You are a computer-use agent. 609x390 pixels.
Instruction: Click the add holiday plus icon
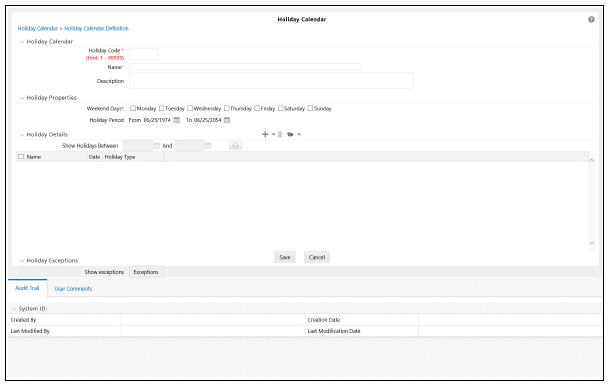tap(265, 134)
